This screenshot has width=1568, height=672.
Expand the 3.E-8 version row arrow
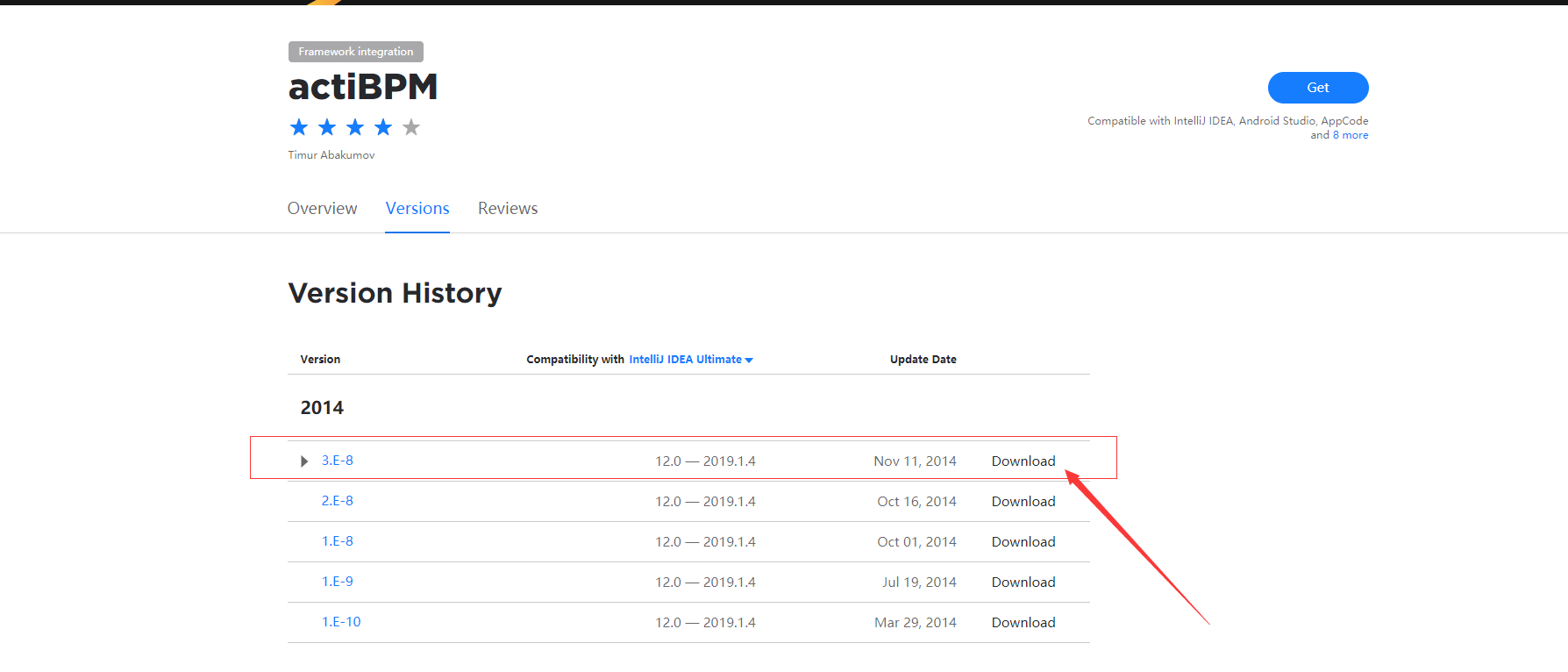pyautogui.click(x=304, y=461)
